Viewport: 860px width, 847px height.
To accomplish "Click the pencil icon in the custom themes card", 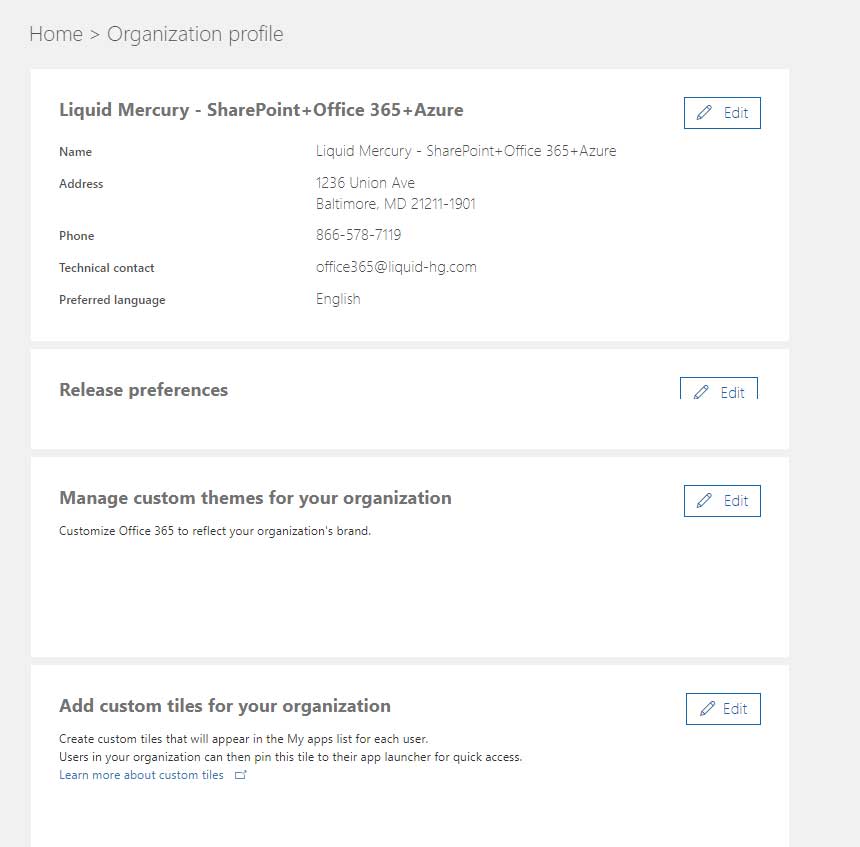I will [705, 501].
